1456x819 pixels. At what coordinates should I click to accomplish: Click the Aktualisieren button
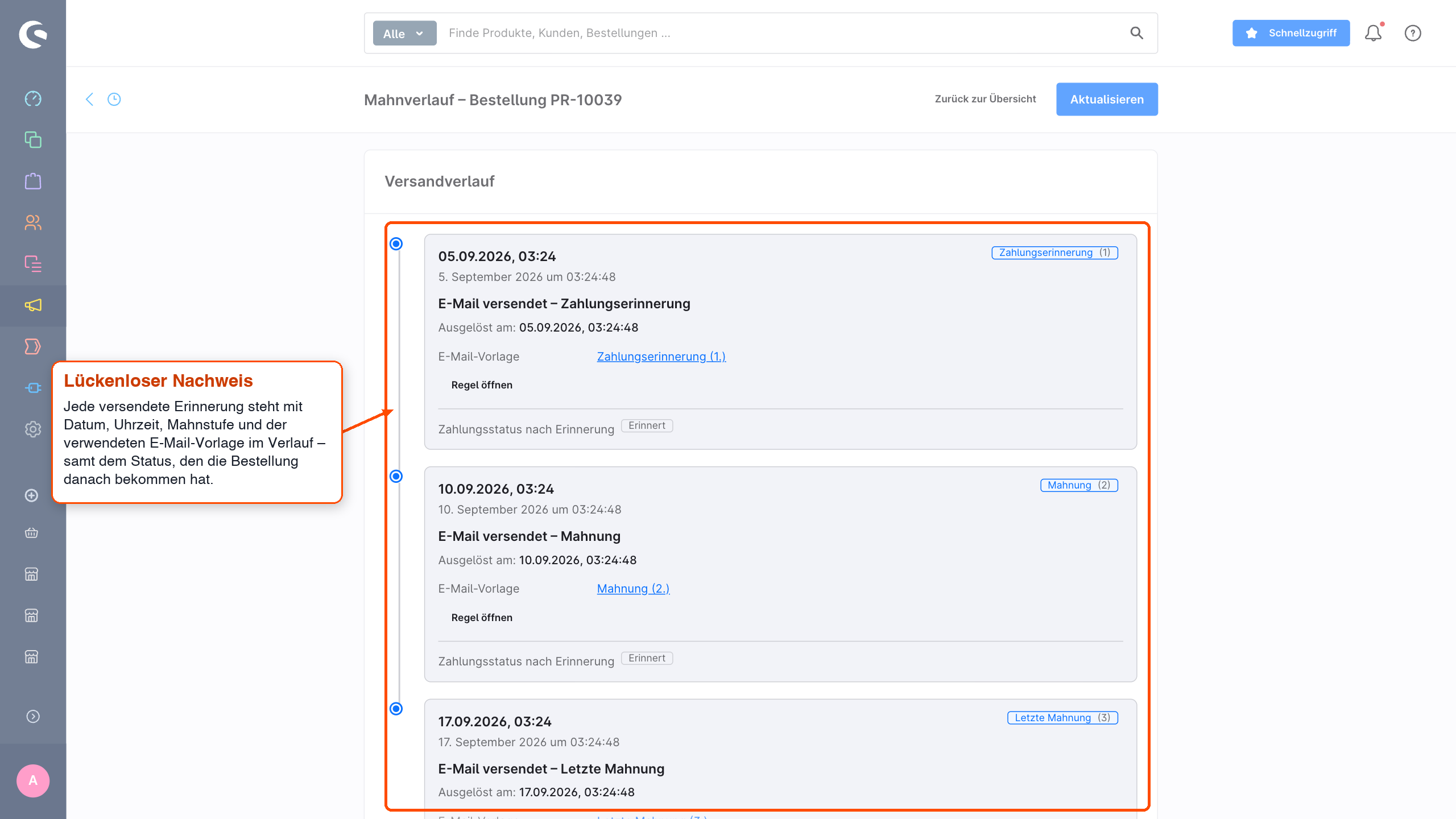(x=1107, y=100)
